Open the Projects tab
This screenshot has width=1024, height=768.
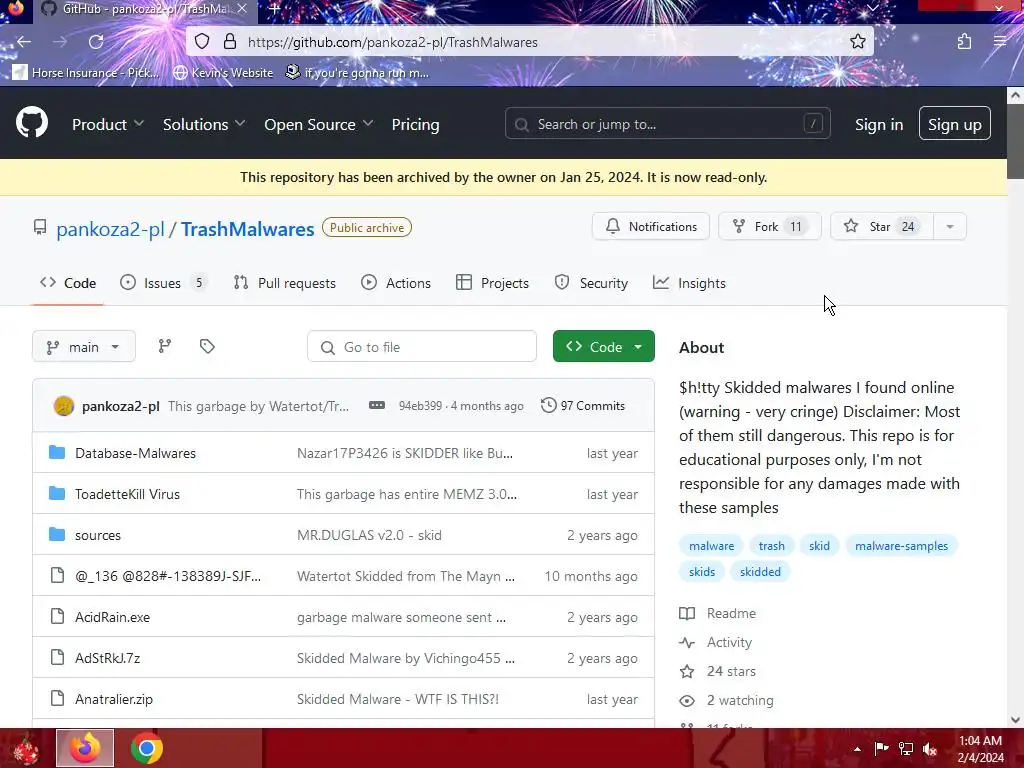[492, 283]
